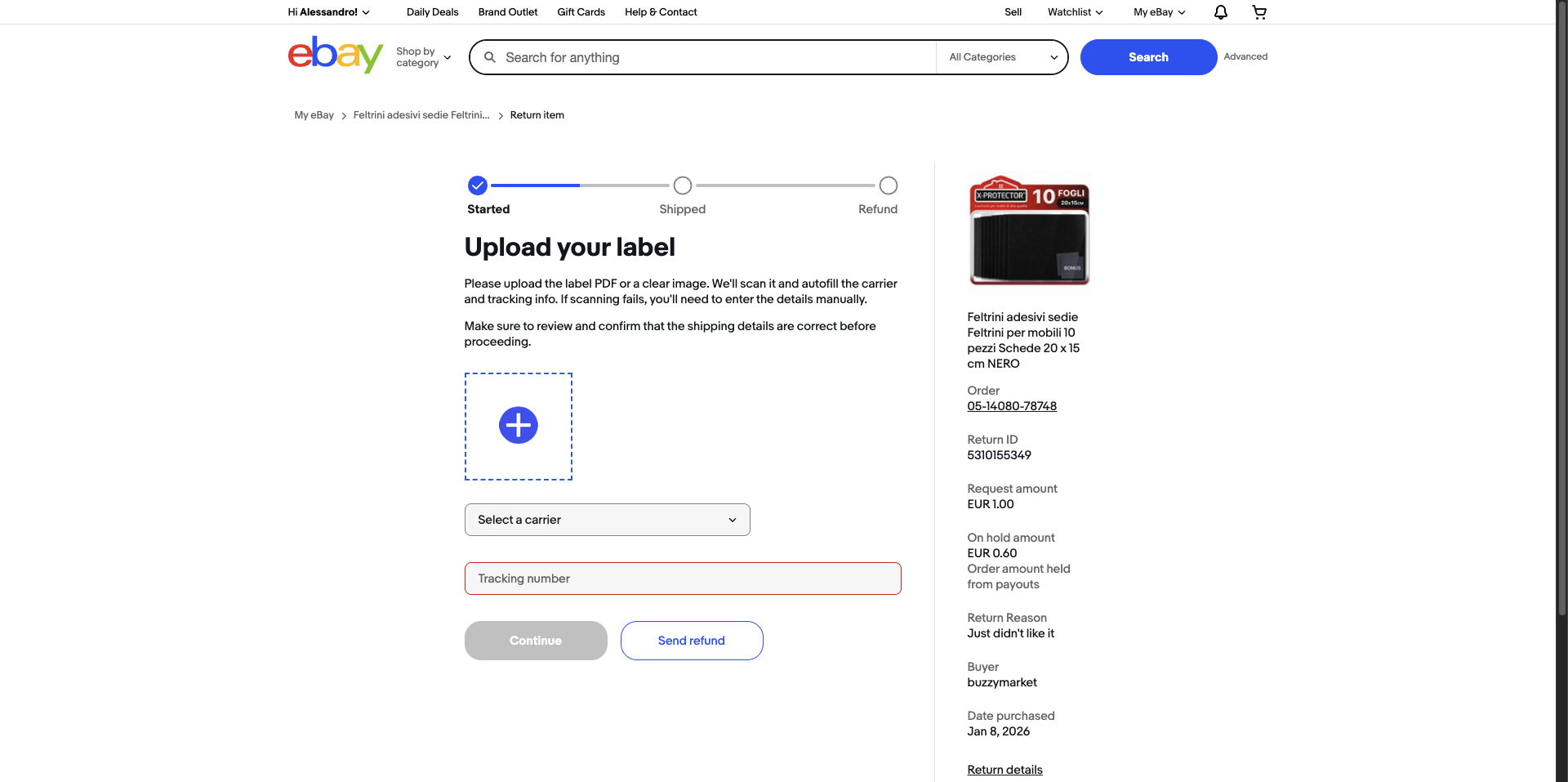Click the Send refund button
1568x782 pixels.
[692, 641]
